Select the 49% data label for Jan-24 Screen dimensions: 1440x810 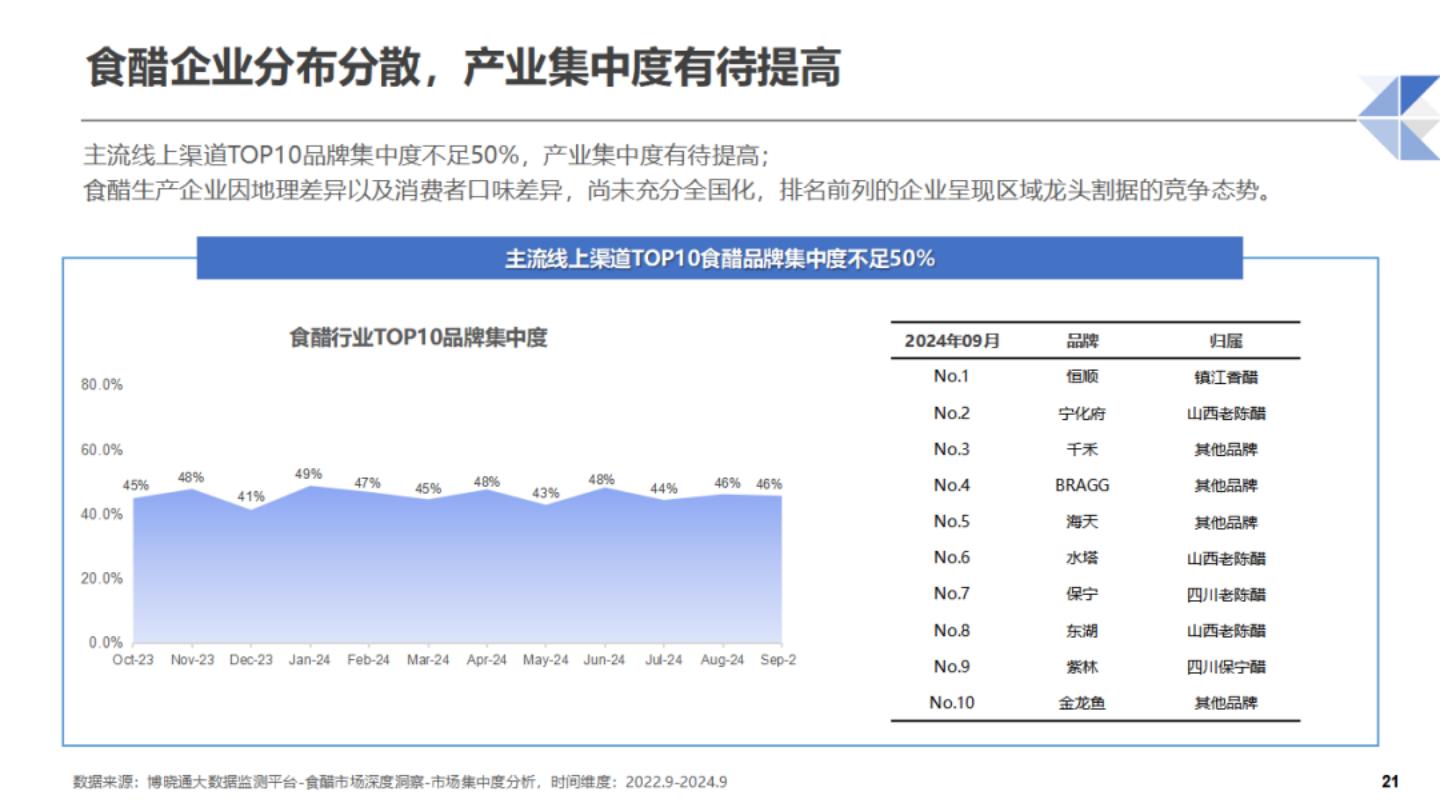click(x=309, y=474)
